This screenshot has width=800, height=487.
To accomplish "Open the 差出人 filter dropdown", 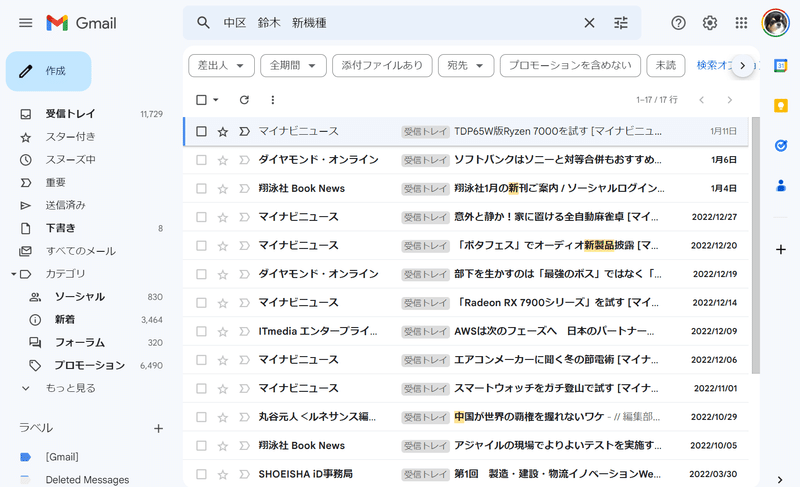I will coord(221,66).
